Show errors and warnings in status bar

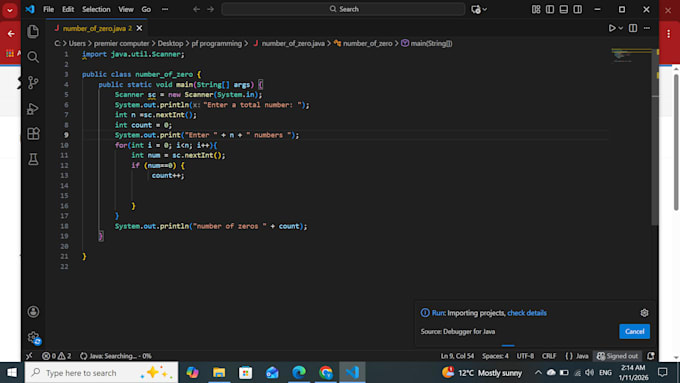click(x=57, y=356)
